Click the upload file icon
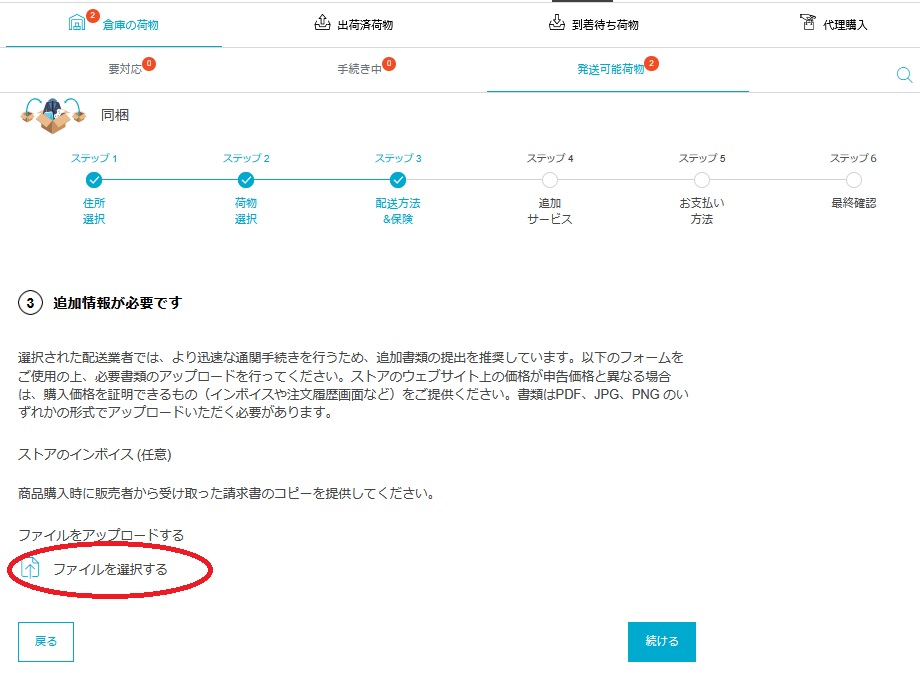 tap(31, 568)
